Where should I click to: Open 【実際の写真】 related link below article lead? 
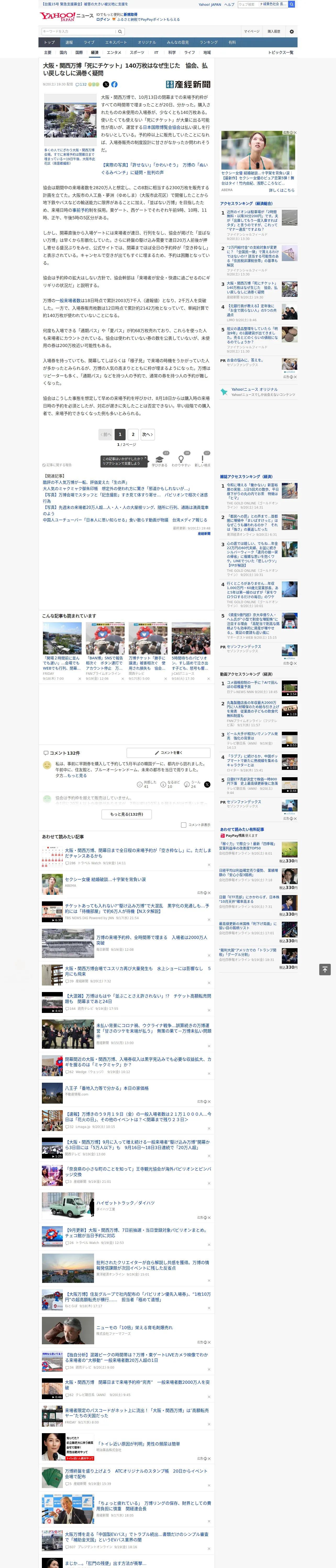pyautogui.click(x=155, y=168)
